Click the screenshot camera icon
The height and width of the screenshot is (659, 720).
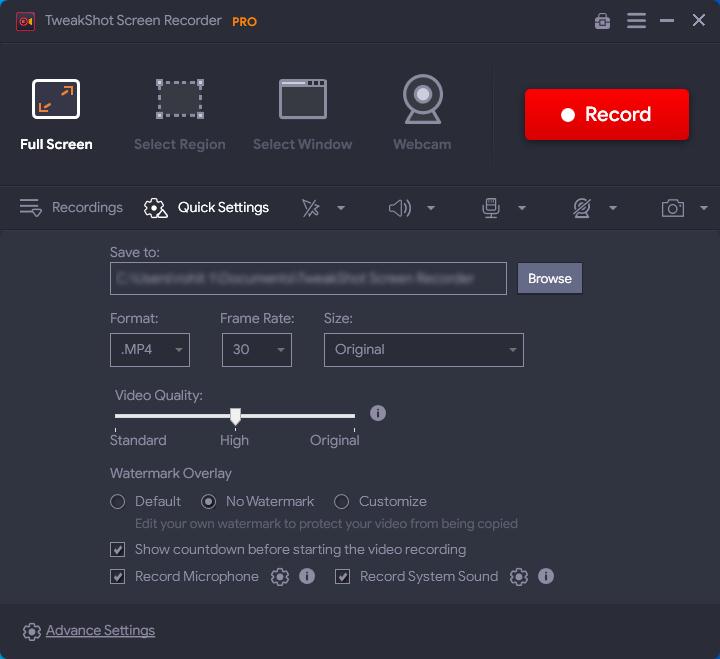pyautogui.click(x=673, y=208)
